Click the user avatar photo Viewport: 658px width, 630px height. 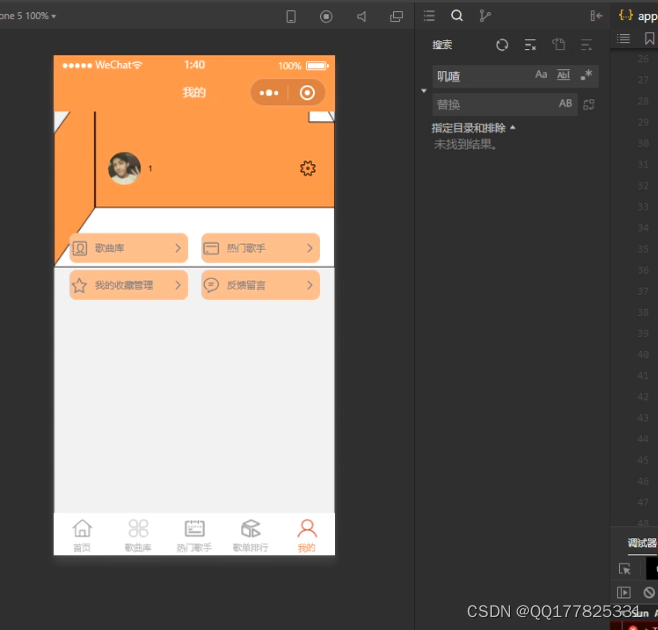click(x=124, y=168)
